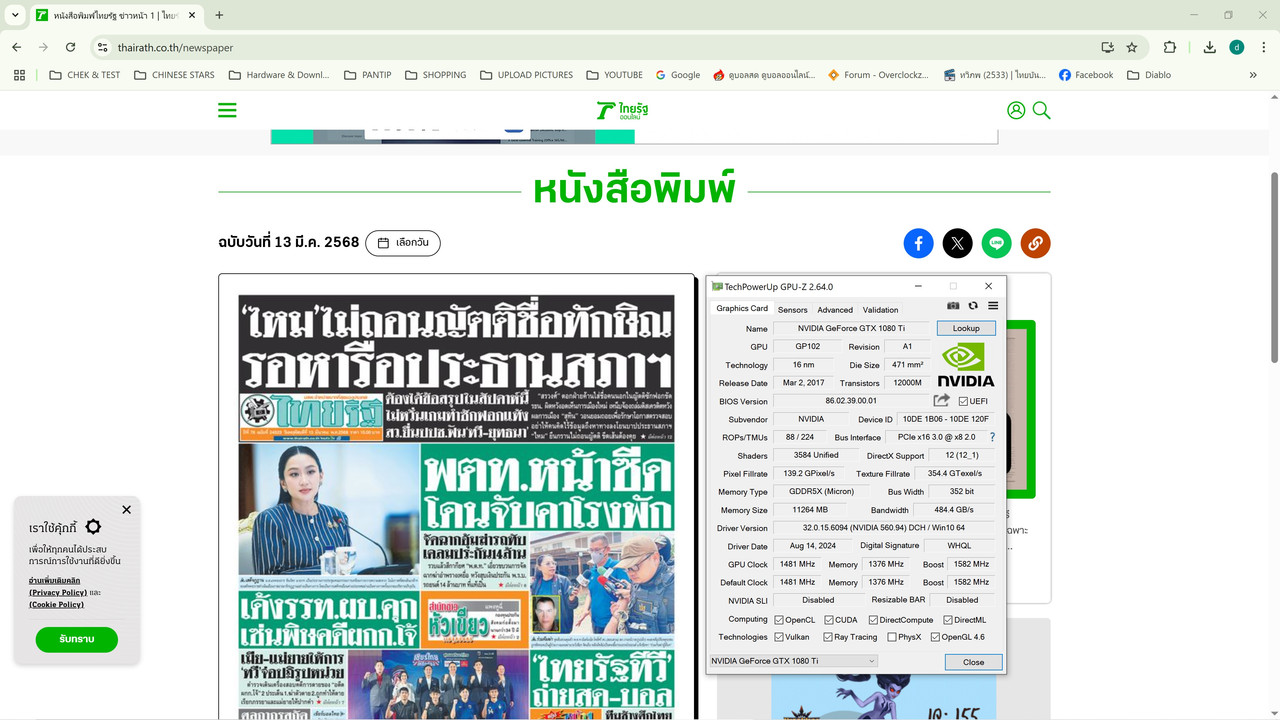Open the CHEK & TEST bookmark folder
Viewport: 1280px width, 720px height.
(85, 75)
